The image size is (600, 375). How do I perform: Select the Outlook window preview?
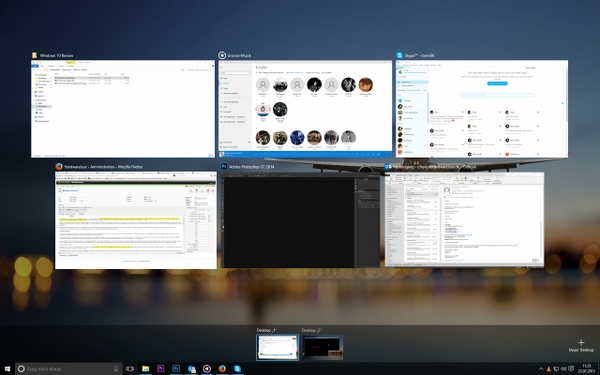[x=464, y=219]
